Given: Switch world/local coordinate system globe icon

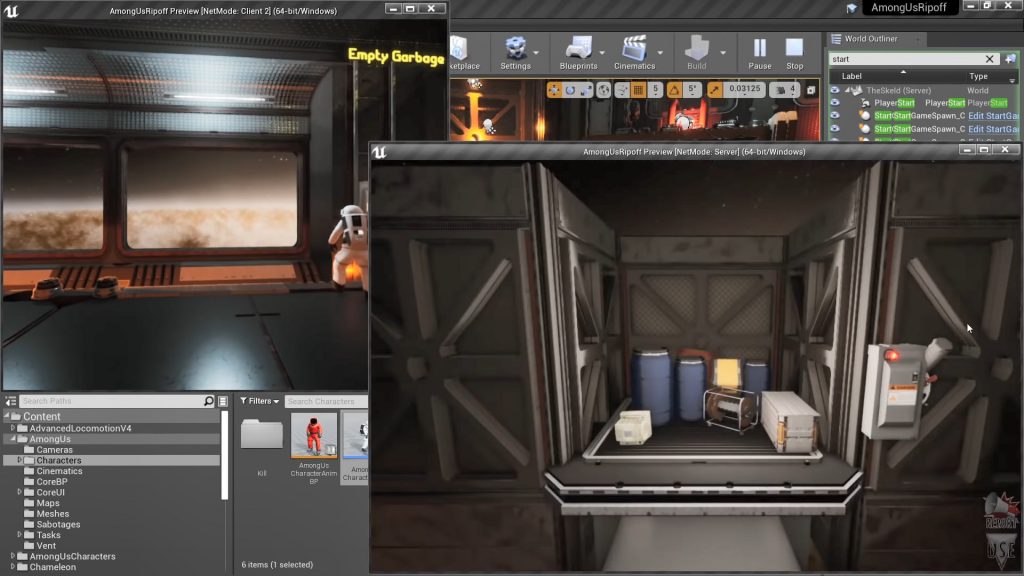Looking at the screenshot, I should click(x=603, y=89).
